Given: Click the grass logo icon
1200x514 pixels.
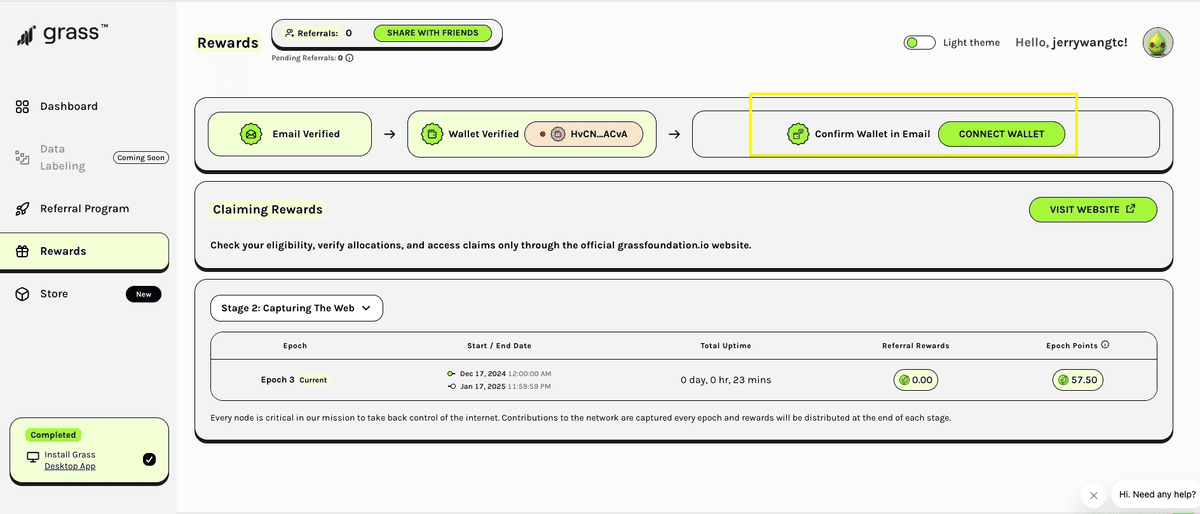Looking at the screenshot, I should 26,37.
